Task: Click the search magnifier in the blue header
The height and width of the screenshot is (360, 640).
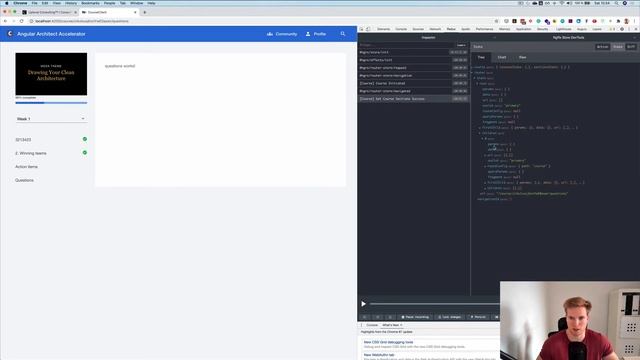Action: 343,34
